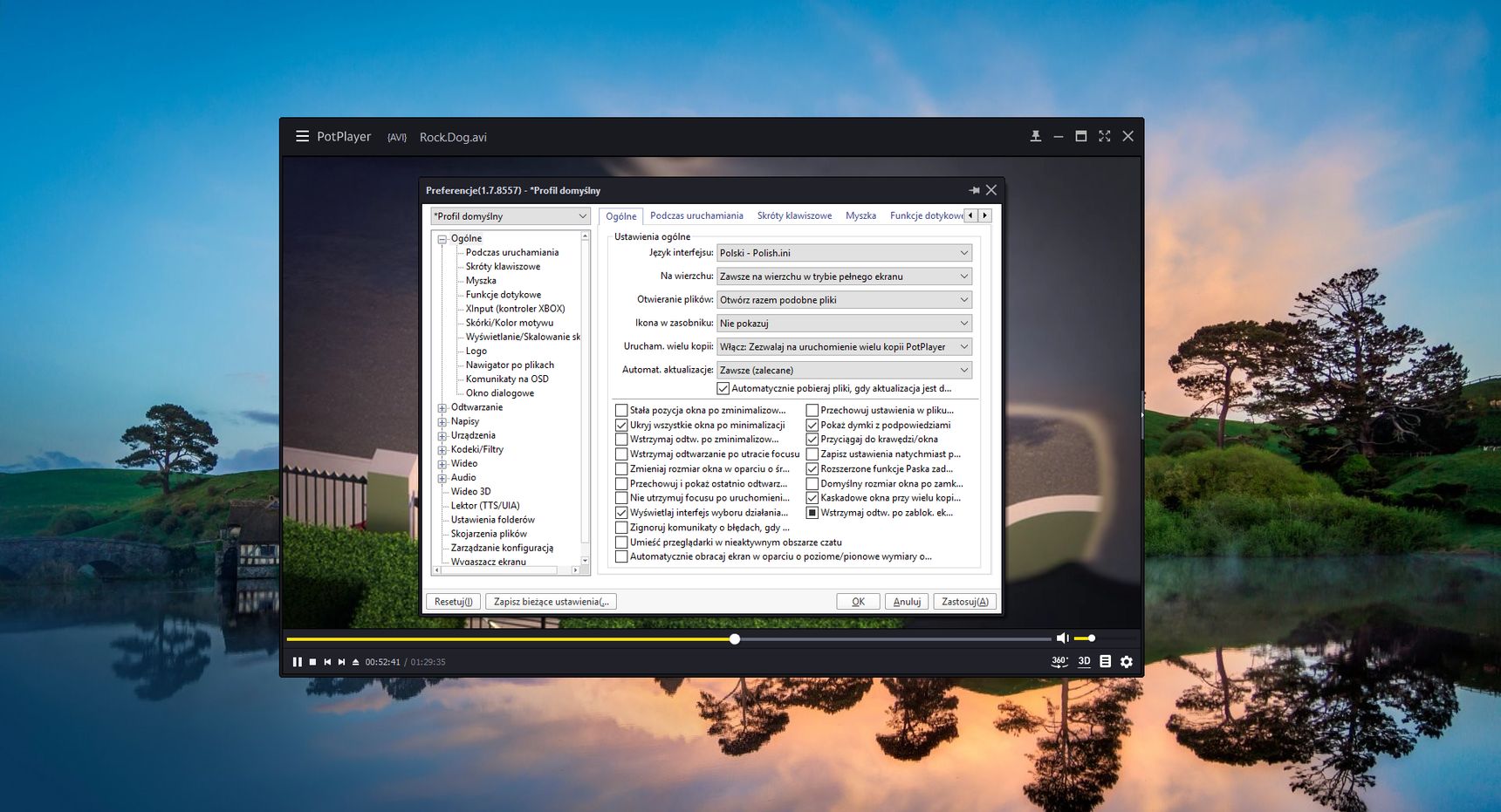Viewport: 1501px width, 812px height.
Task: Click the seek bar position handle
Action: 735,639
